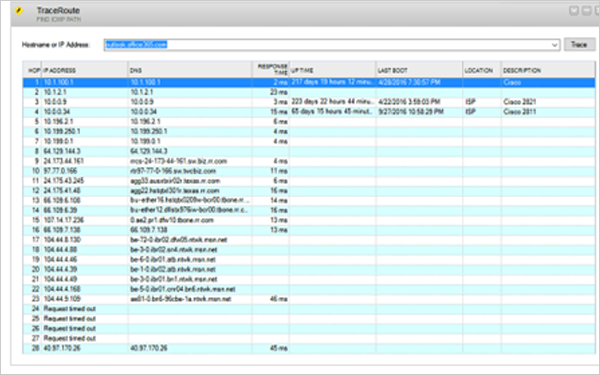This screenshot has height=375, width=600.
Task: Select hop 15 IP address 107.14.17.236
Action: pyautogui.click(x=64, y=220)
